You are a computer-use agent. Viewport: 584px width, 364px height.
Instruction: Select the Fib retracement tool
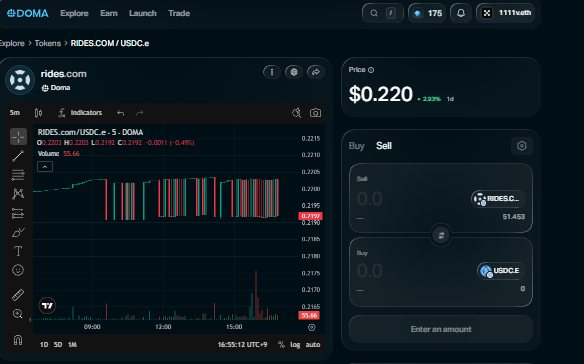[x=18, y=175]
